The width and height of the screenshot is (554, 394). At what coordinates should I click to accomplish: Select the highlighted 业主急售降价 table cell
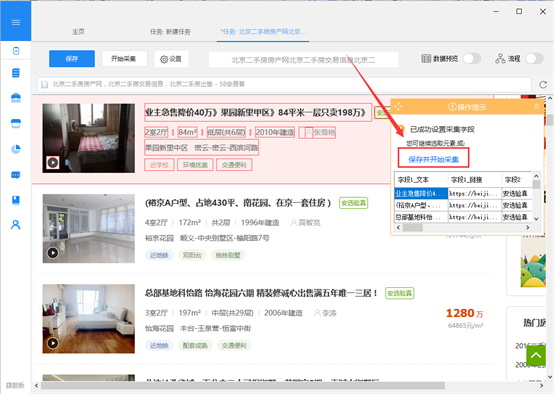(x=421, y=193)
